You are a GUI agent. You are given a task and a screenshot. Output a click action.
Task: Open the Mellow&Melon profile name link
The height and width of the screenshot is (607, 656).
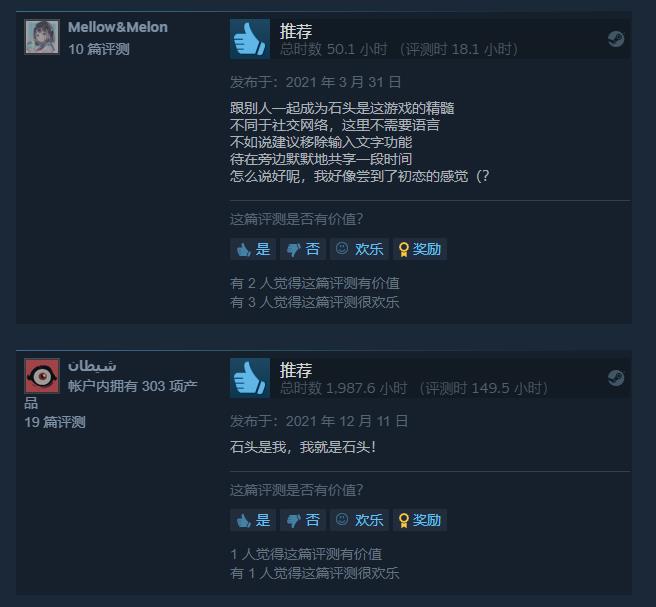pyautogui.click(x=118, y=27)
